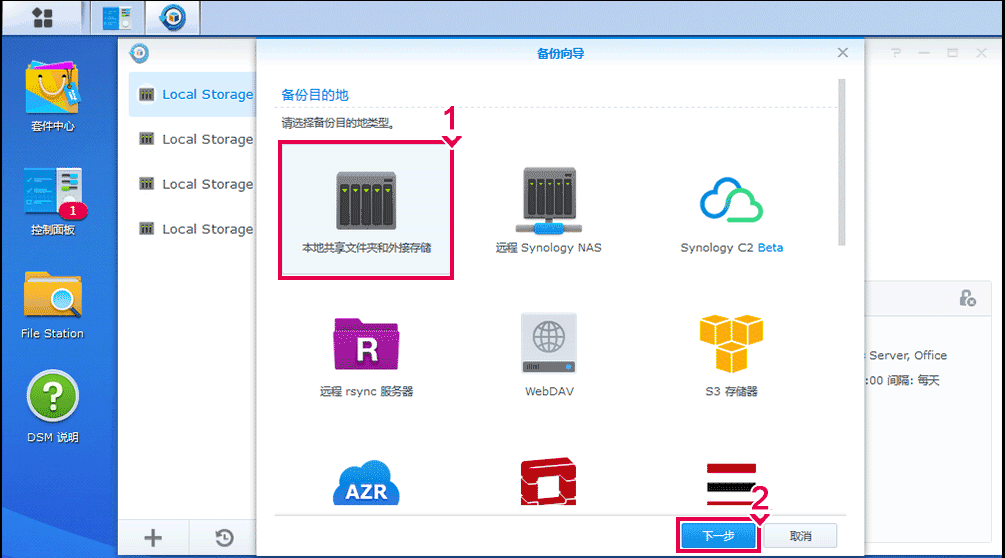This screenshot has width=1005, height=558.
Task: Click the Beta label next to Synology C2
Action: [770, 247]
